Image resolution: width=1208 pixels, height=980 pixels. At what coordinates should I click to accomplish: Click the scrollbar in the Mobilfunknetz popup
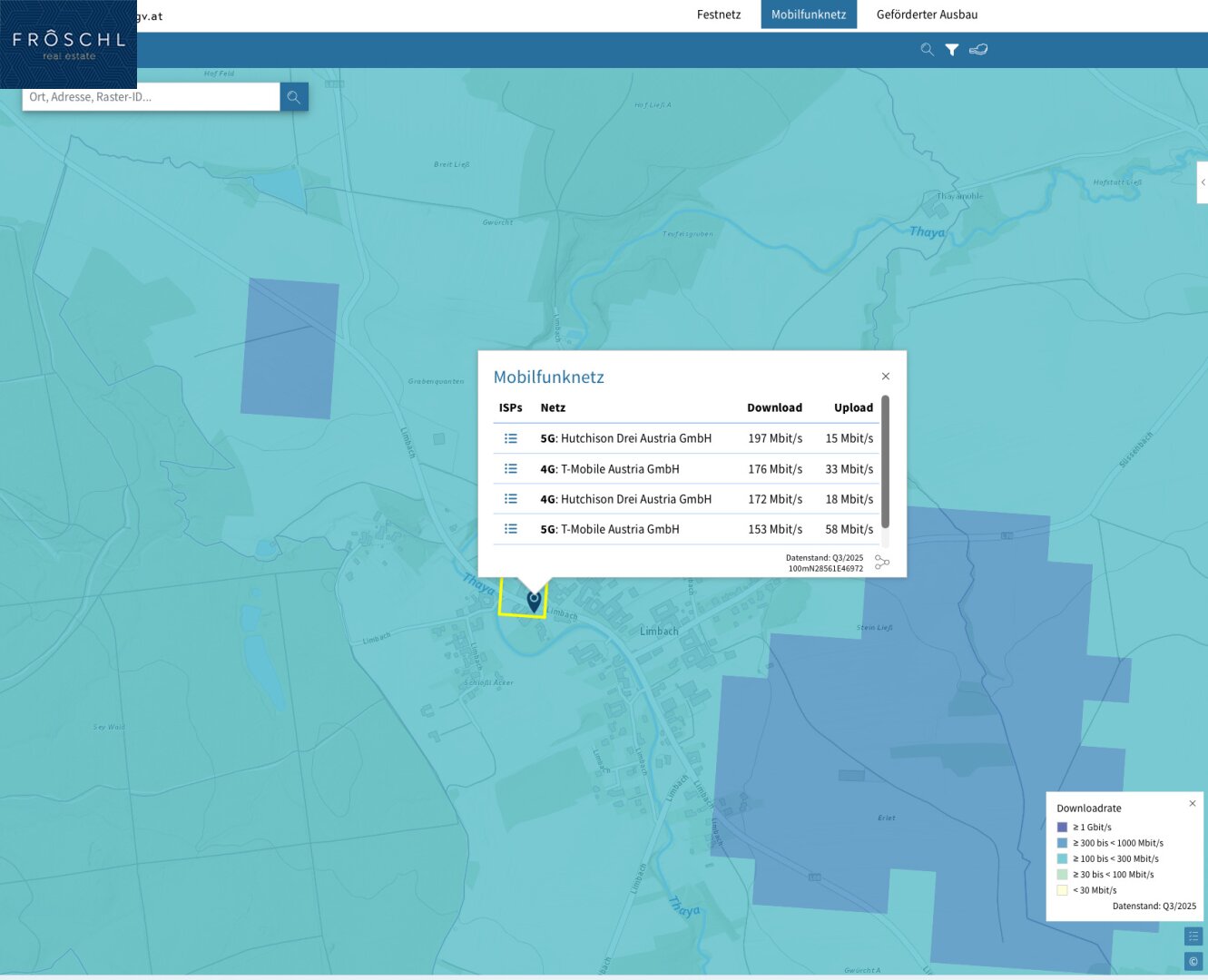(885, 463)
